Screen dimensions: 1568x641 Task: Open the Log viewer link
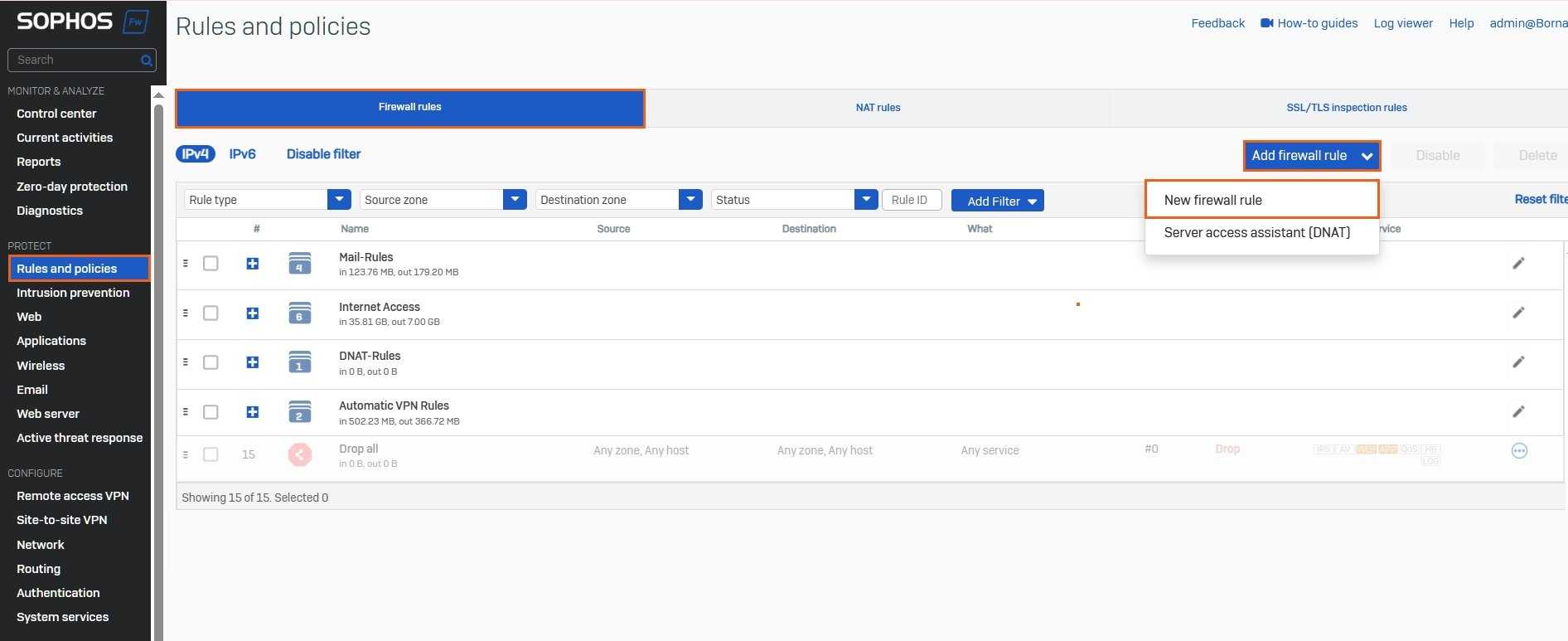1402,23
